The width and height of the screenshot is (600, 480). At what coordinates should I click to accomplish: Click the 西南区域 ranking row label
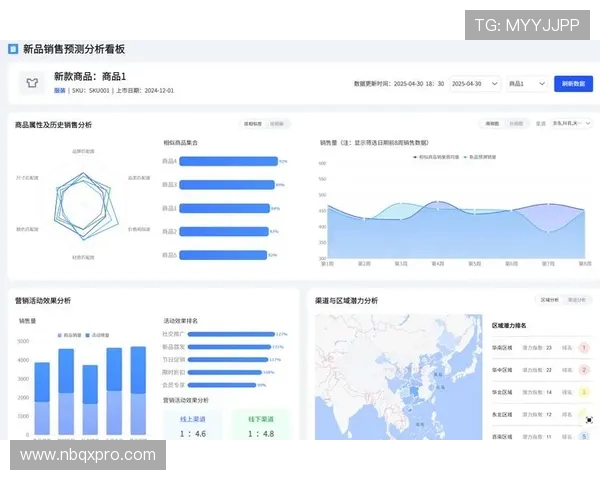tap(502, 436)
